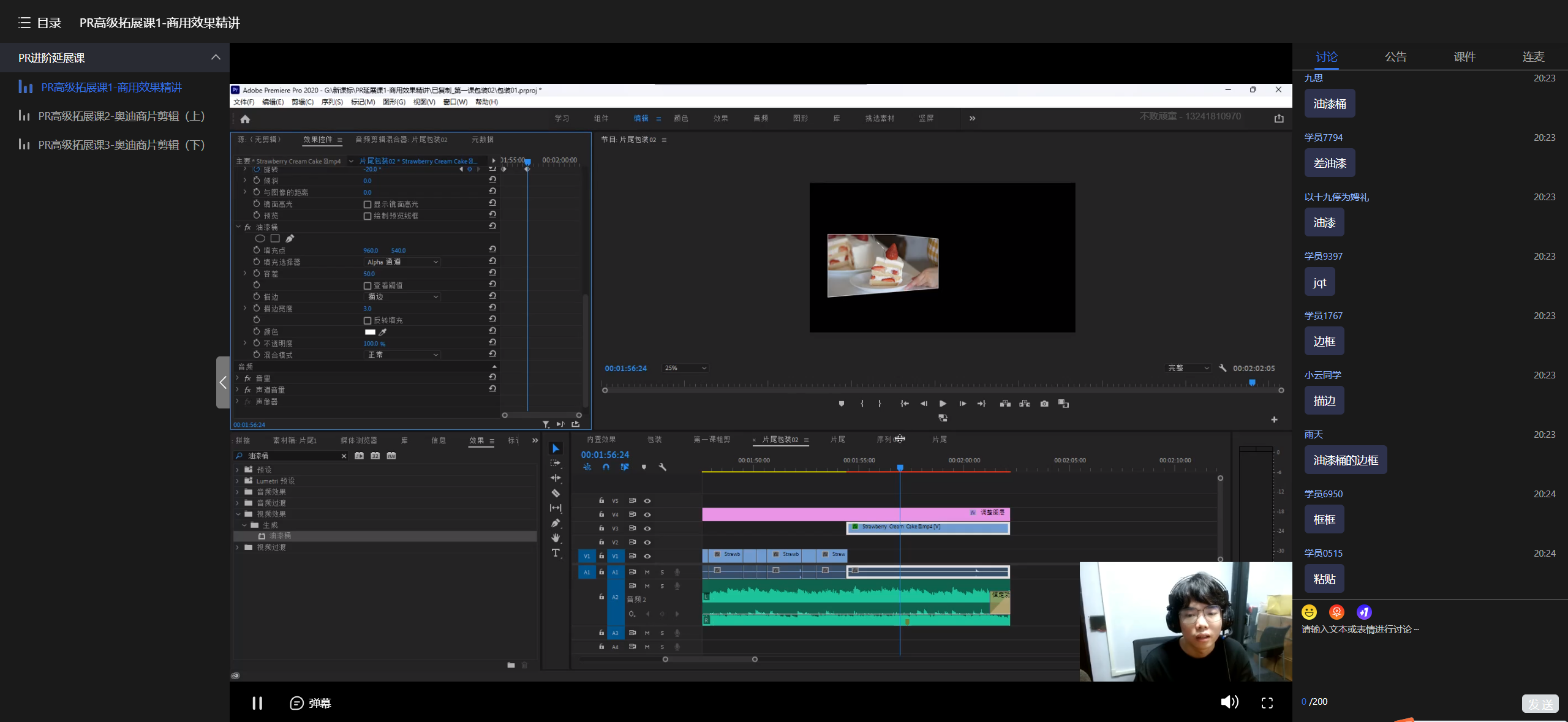Screen dimensions: 1568x722
Task: Open the PR高级拓展课2-奥迪商片剪辑（上） lesson
Action: click(x=121, y=116)
